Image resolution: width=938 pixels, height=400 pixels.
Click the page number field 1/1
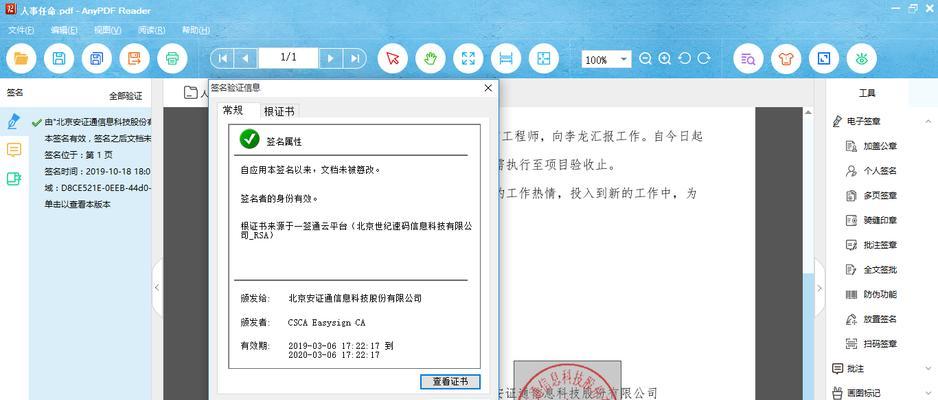point(288,58)
